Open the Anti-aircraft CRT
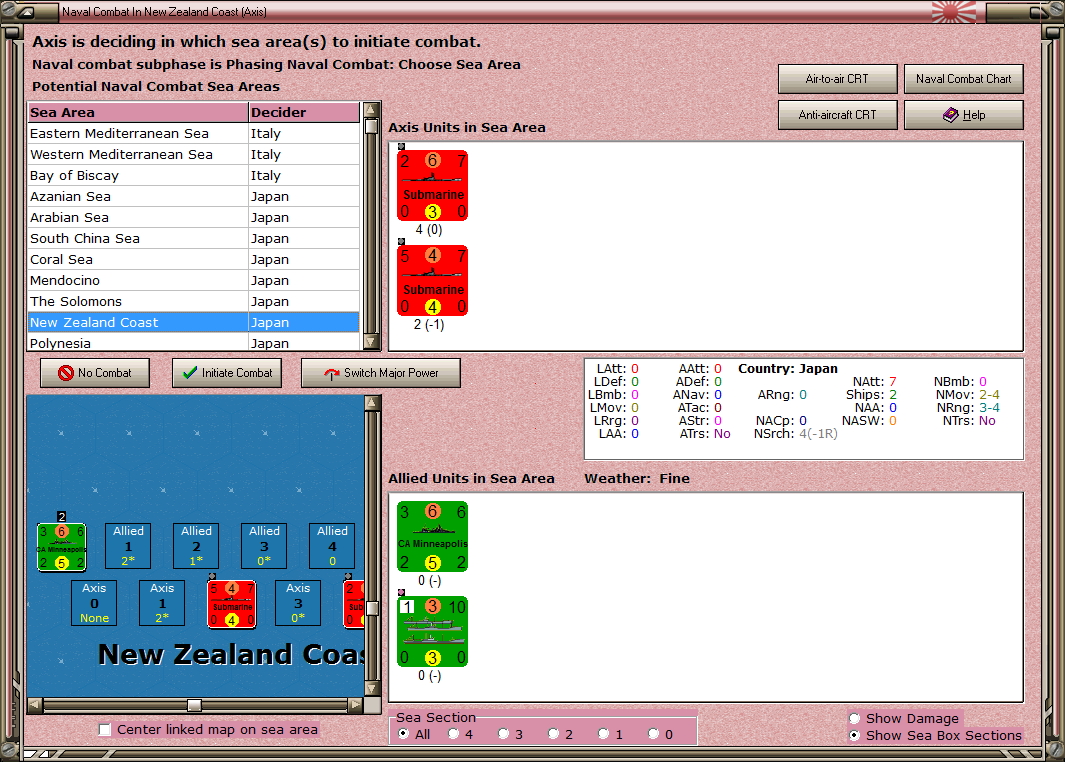Image resolution: width=1065 pixels, height=762 pixels. [837, 115]
